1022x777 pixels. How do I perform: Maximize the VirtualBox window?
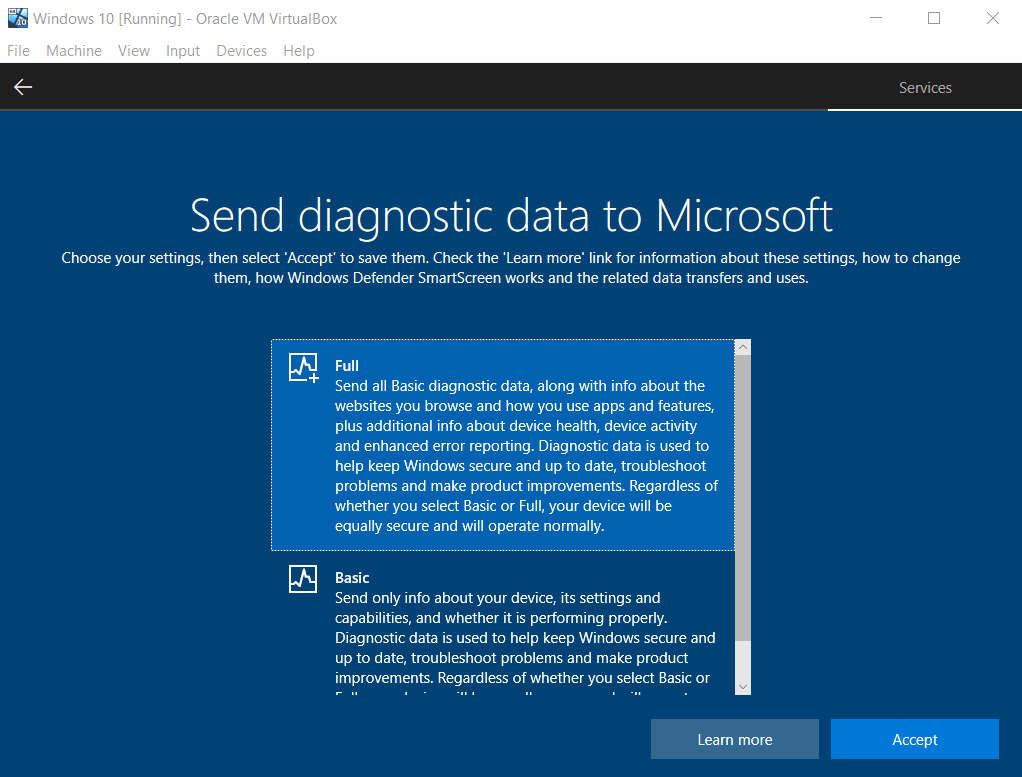pyautogui.click(x=934, y=18)
